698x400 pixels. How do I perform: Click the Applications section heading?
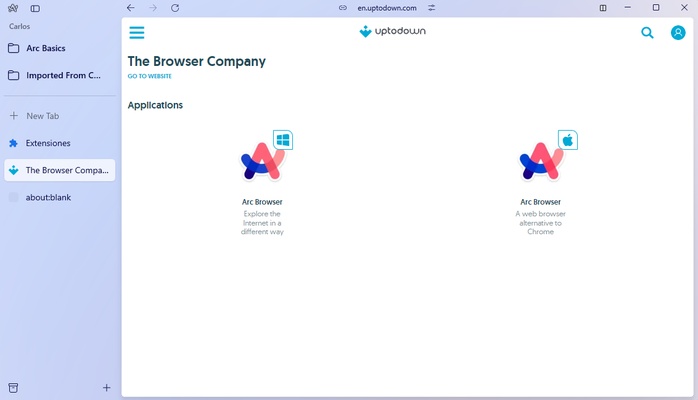pos(155,105)
